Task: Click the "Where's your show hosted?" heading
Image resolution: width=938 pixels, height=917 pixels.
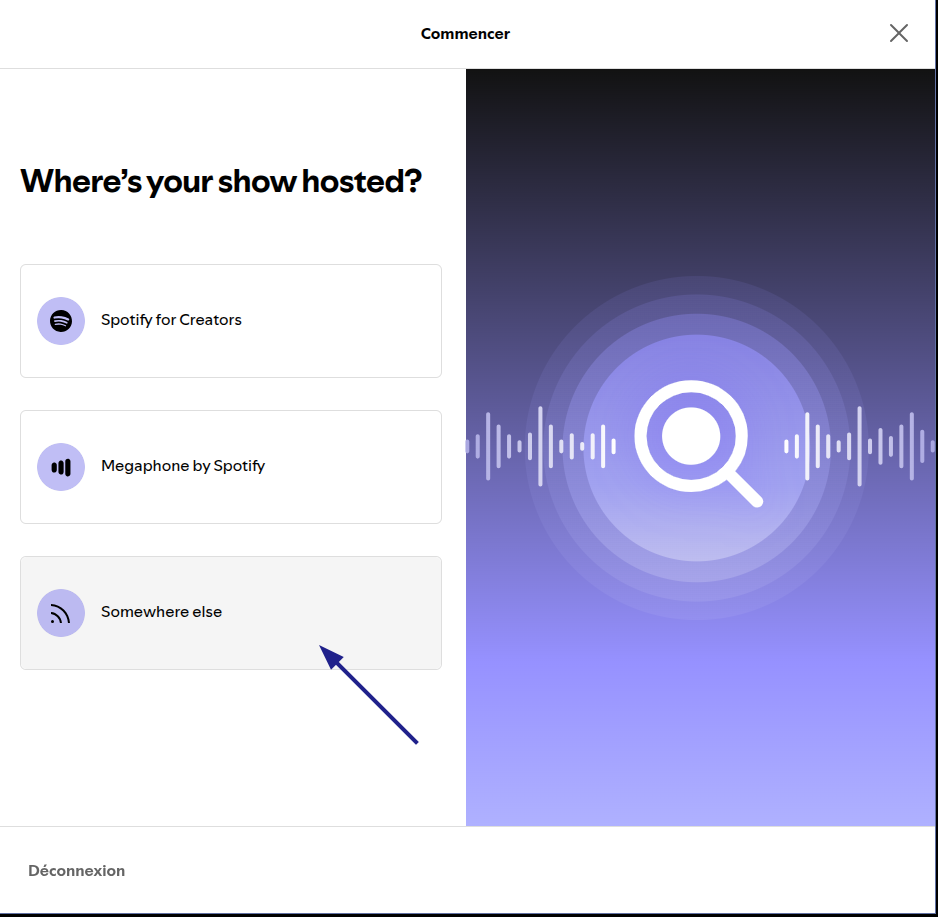Action: (221, 181)
